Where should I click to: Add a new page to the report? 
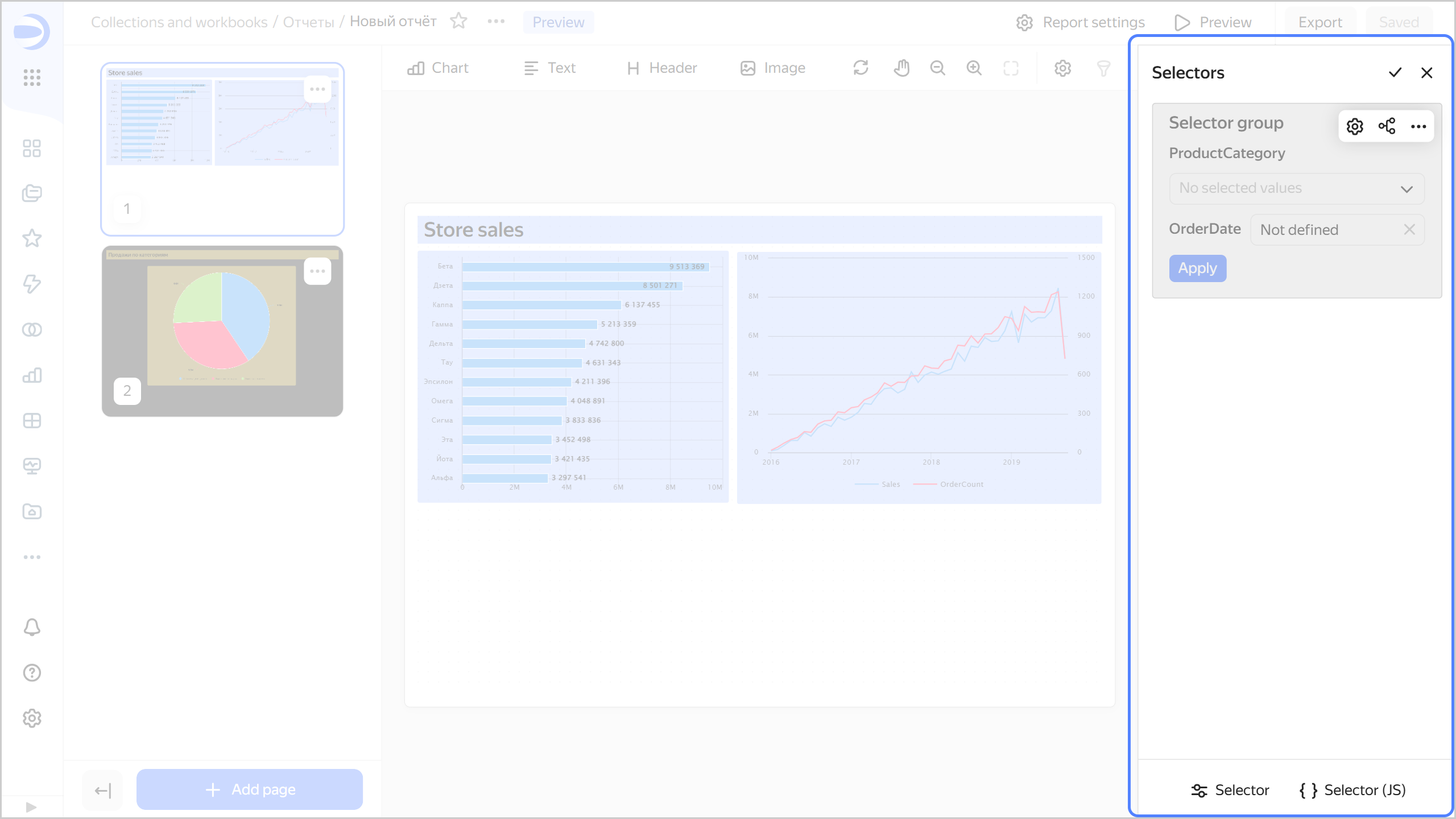click(x=249, y=789)
